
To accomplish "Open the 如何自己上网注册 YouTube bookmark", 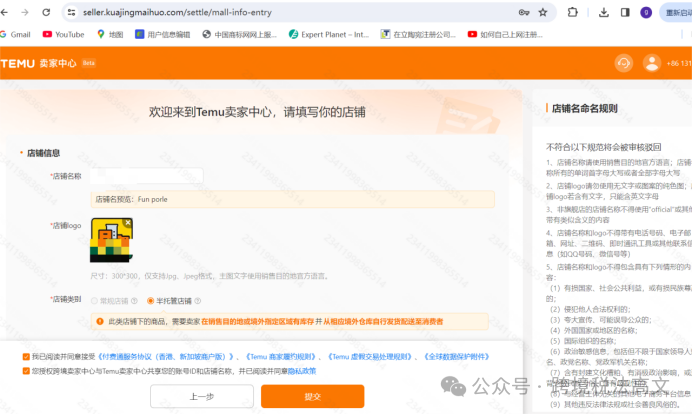I will [505, 34].
